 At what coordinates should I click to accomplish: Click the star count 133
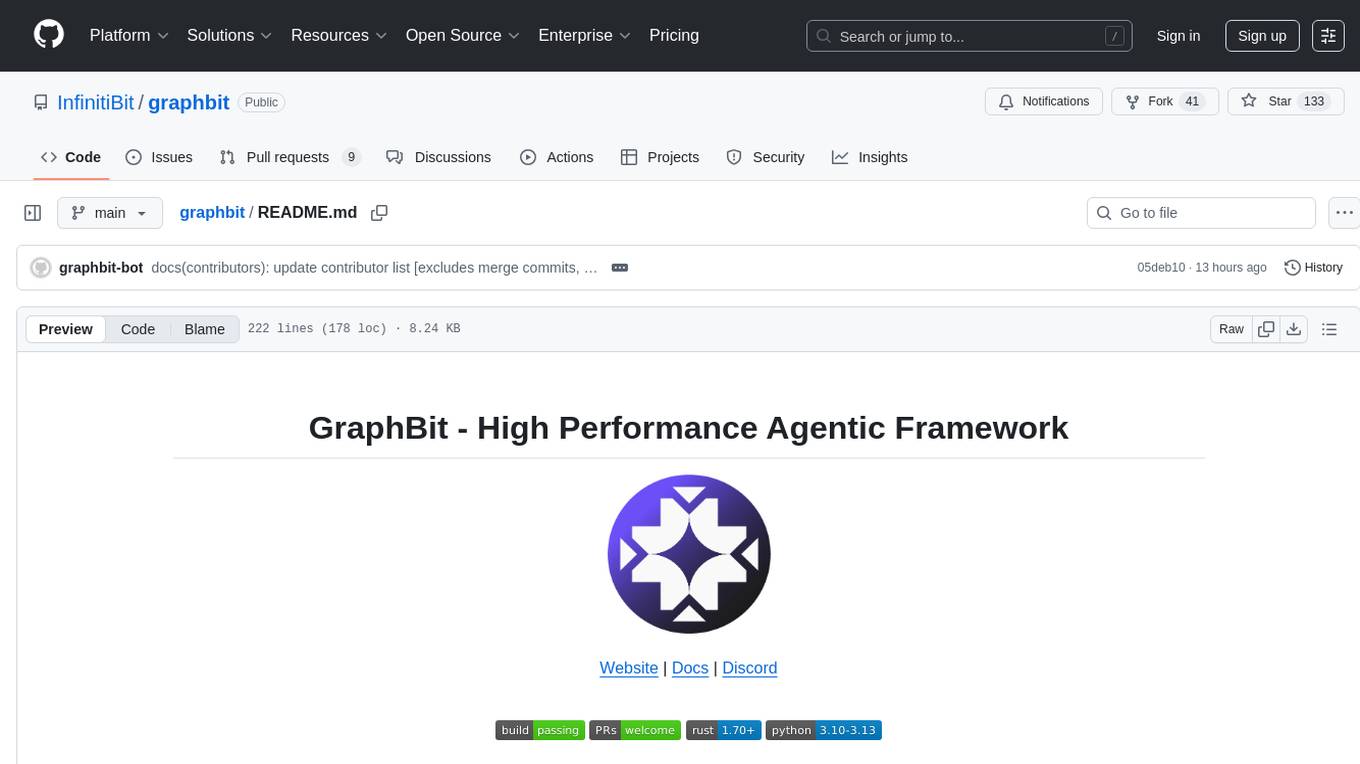(1314, 102)
